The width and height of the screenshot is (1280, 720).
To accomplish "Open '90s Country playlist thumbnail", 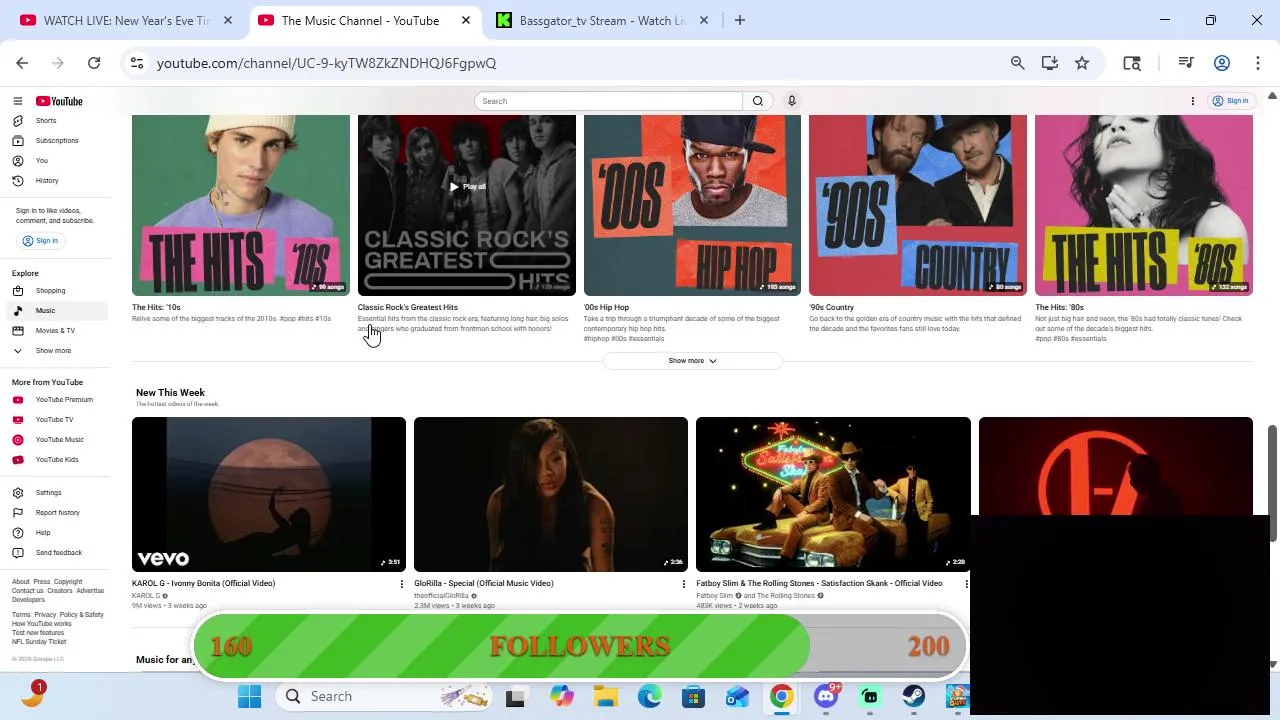I will pyautogui.click(x=918, y=205).
